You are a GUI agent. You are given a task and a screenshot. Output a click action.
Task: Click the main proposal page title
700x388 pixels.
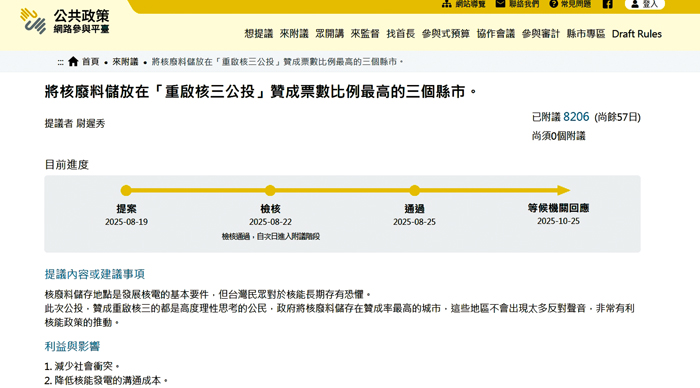point(261,92)
